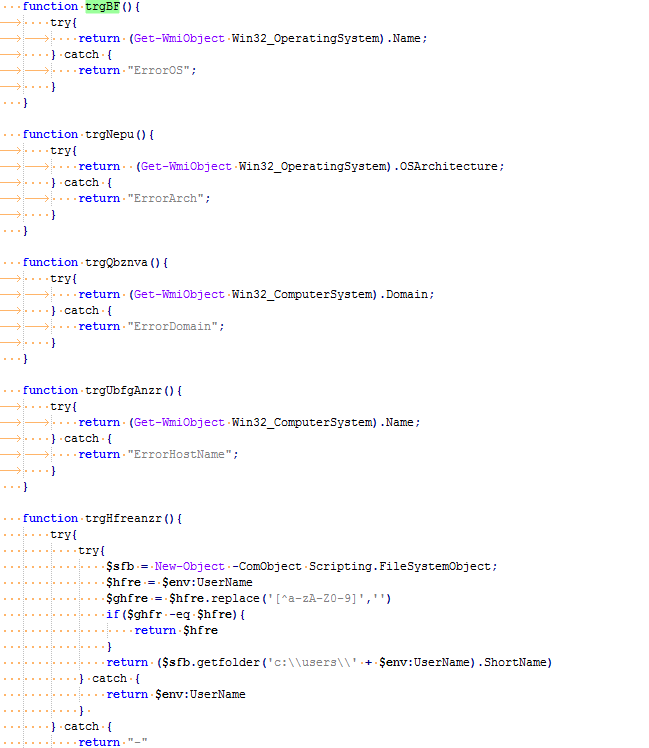Click the OSArchitecture property text
Image resolution: width=649 pixels, height=748 pixels.
(449, 166)
